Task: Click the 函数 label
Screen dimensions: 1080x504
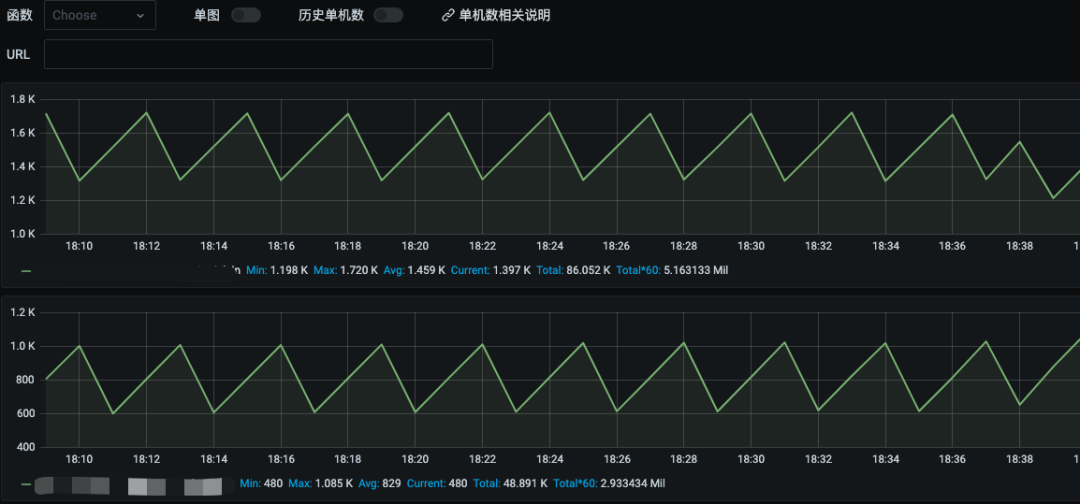Action: click(19, 15)
